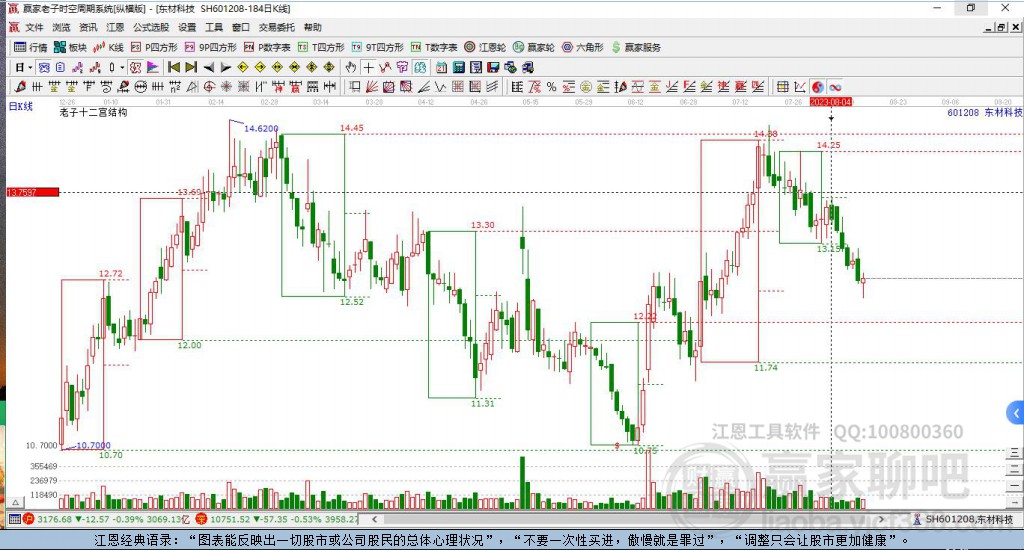
Task: Click the truck icon in toolbar
Action: (528, 67)
